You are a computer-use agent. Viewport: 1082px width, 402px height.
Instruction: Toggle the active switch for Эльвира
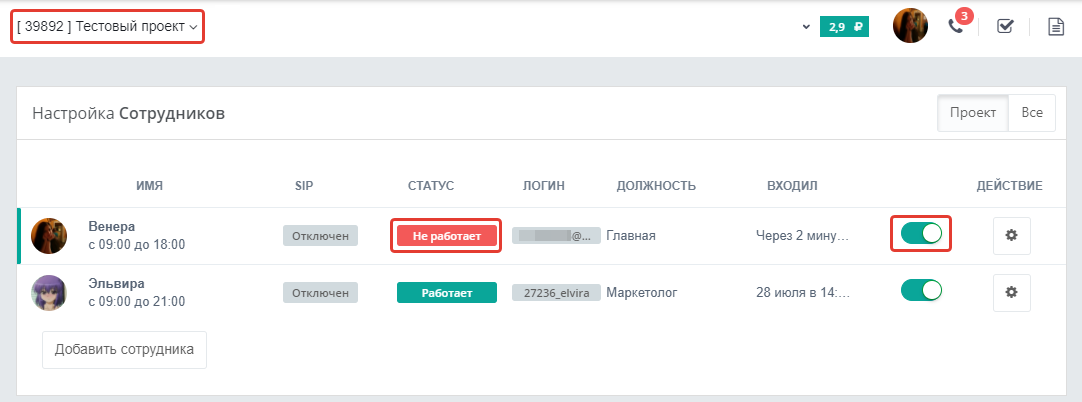pos(921,290)
